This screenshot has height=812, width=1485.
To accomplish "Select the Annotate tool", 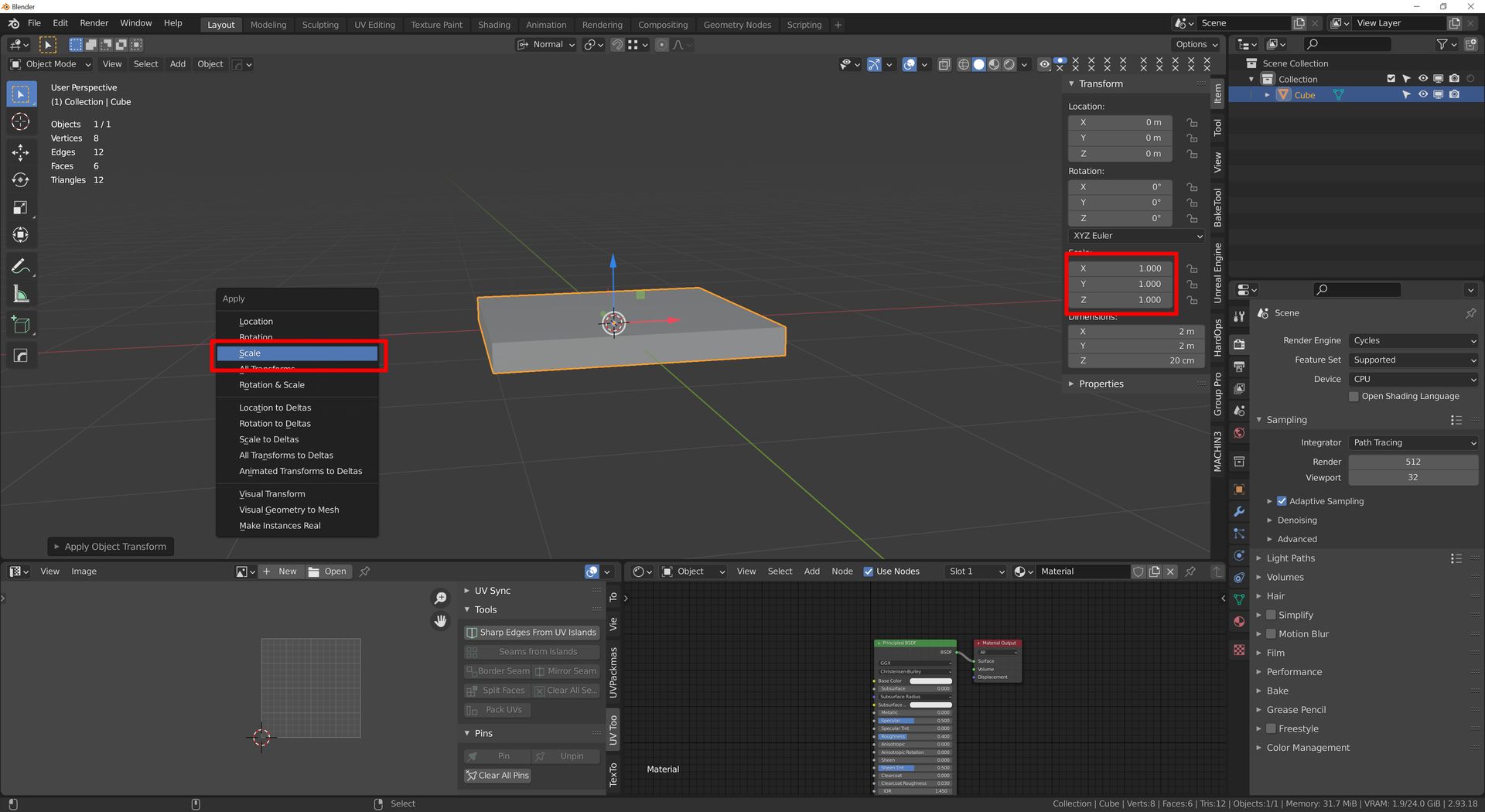I will pos(21,267).
